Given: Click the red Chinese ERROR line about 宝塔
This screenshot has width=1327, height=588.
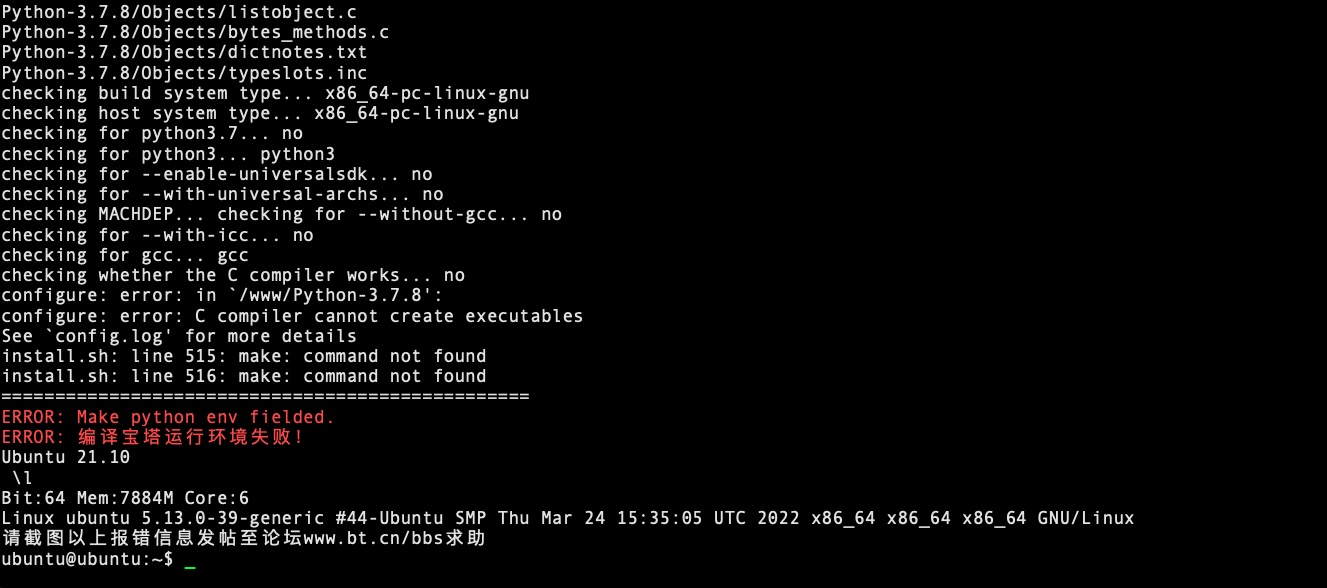Looking at the screenshot, I should (152, 437).
